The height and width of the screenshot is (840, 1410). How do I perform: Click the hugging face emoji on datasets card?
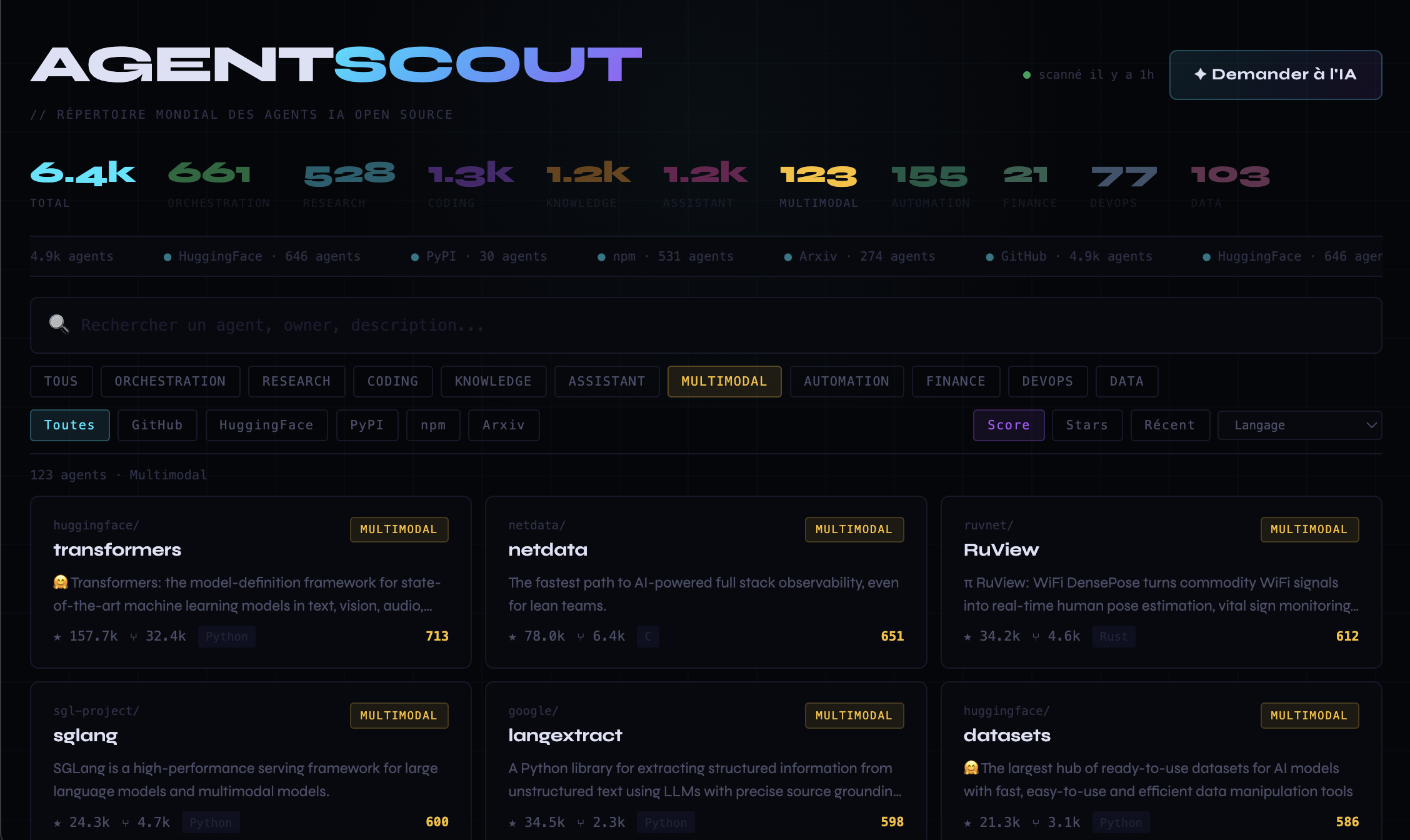point(970,767)
